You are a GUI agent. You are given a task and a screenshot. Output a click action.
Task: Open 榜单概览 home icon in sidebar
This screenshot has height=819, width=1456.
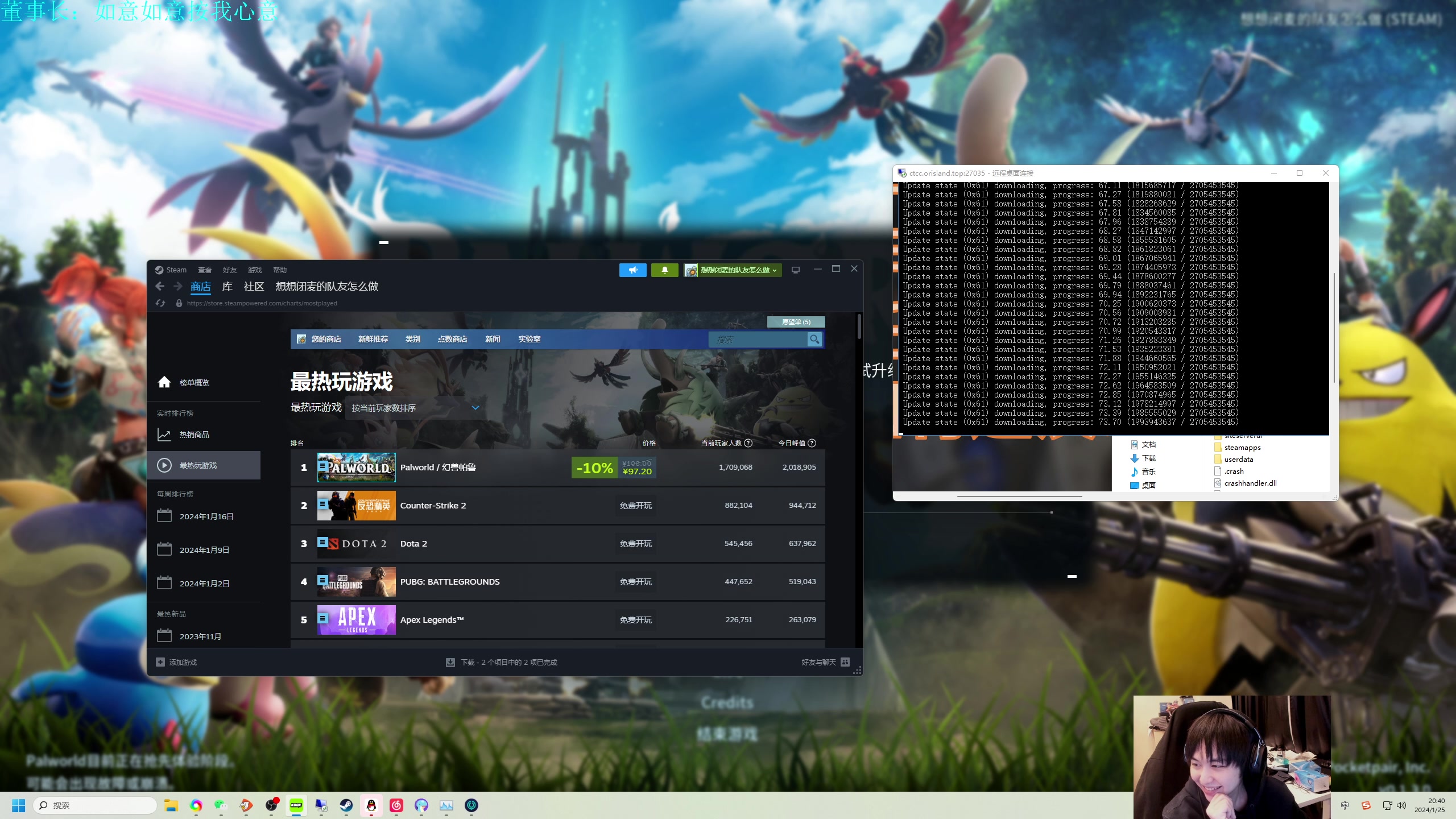(164, 382)
